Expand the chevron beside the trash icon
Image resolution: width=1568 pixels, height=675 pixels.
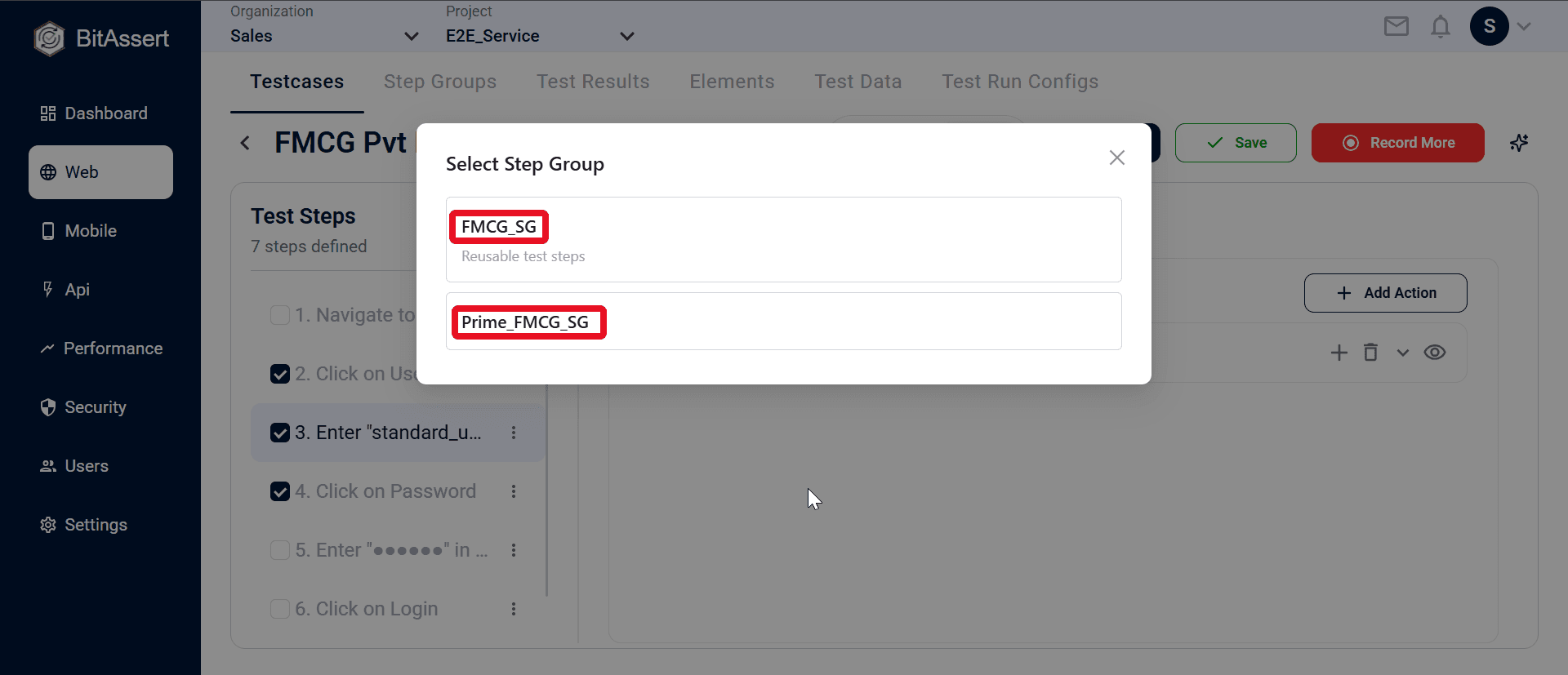pyautogui.click(x=1403, y=353)
